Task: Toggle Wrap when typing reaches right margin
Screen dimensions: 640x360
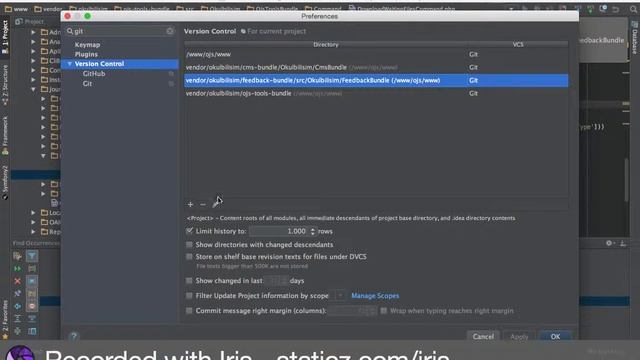Action: (x=384, y=311)
